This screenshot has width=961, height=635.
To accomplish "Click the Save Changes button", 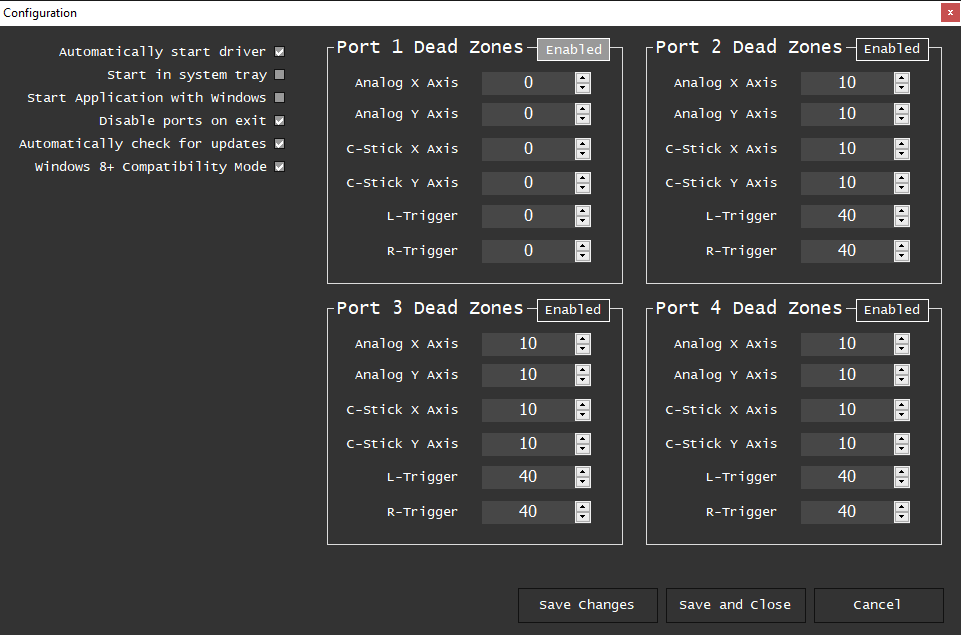I will (x=587, y=605).
